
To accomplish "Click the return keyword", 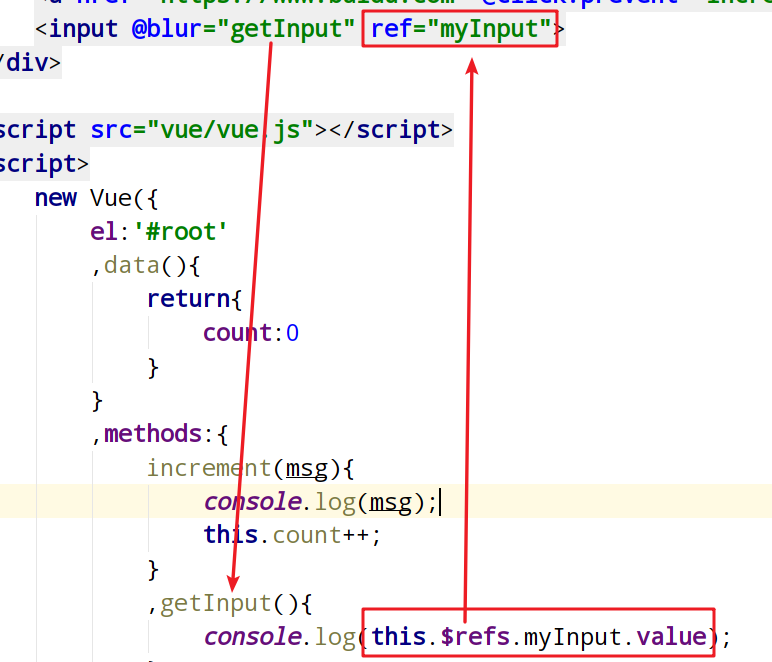I will point(189,299).
